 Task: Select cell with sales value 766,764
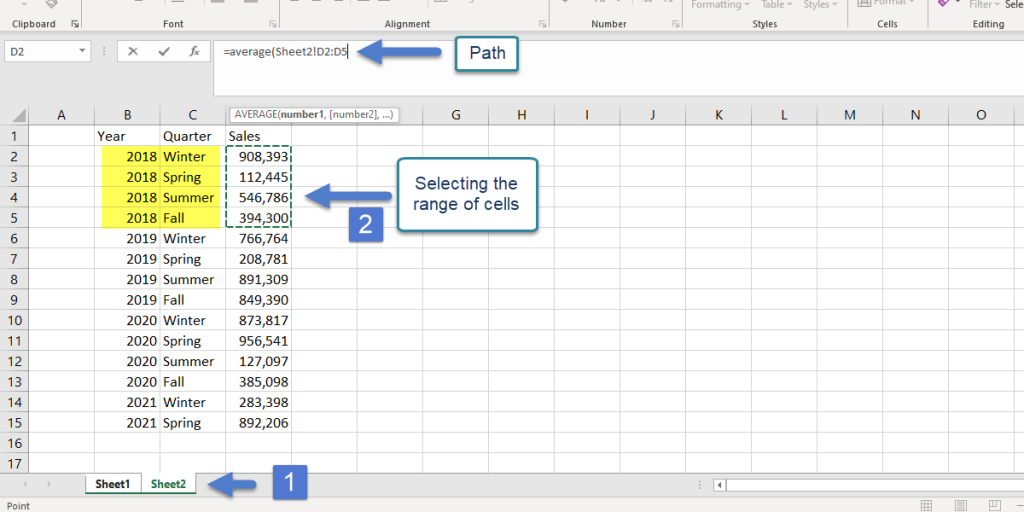[x=259, y=238]
